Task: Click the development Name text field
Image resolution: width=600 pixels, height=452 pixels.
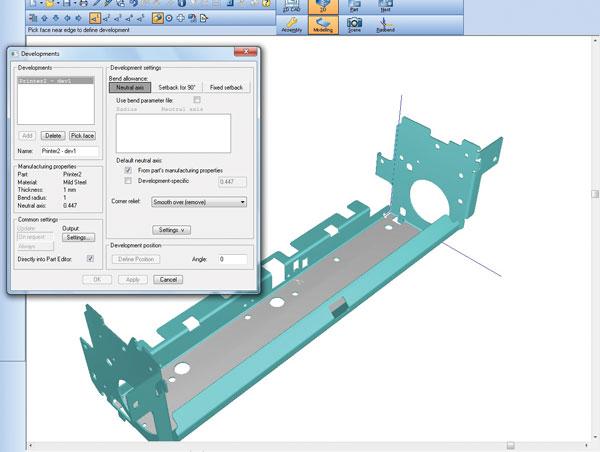Action: 71,151
